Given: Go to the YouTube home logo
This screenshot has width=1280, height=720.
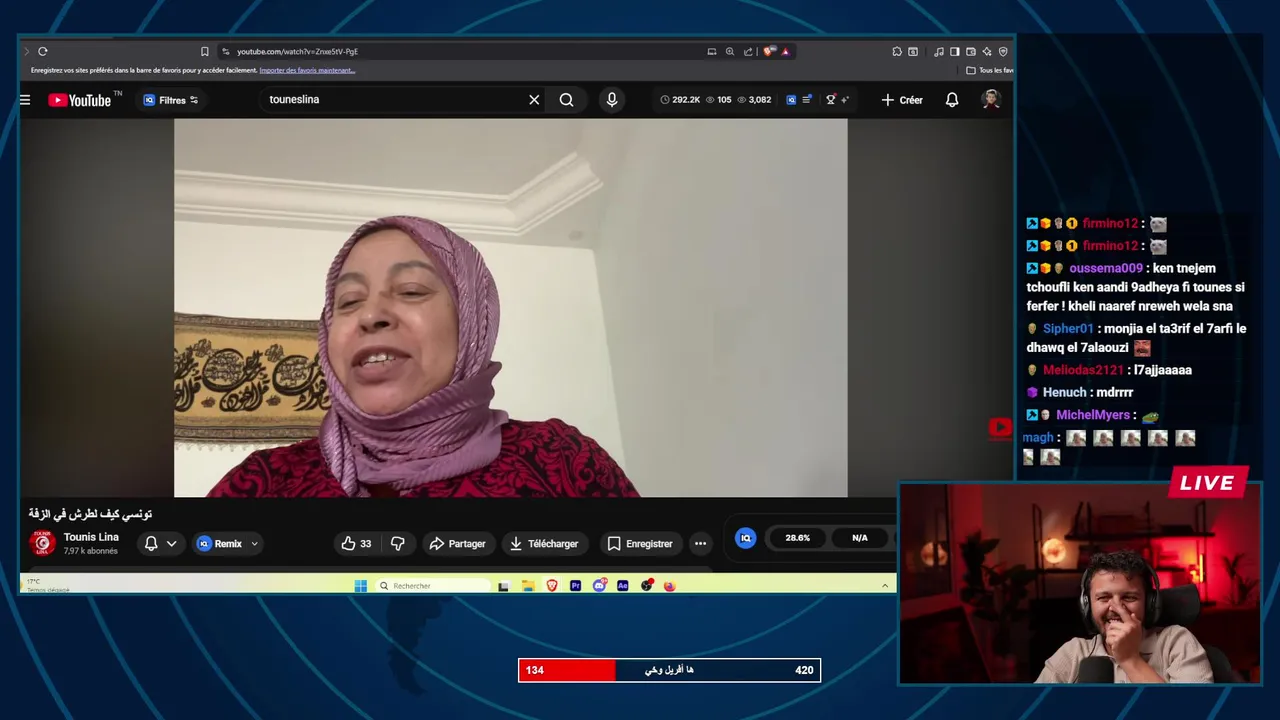Looking at the screenshot, I should tap(79, 100).
